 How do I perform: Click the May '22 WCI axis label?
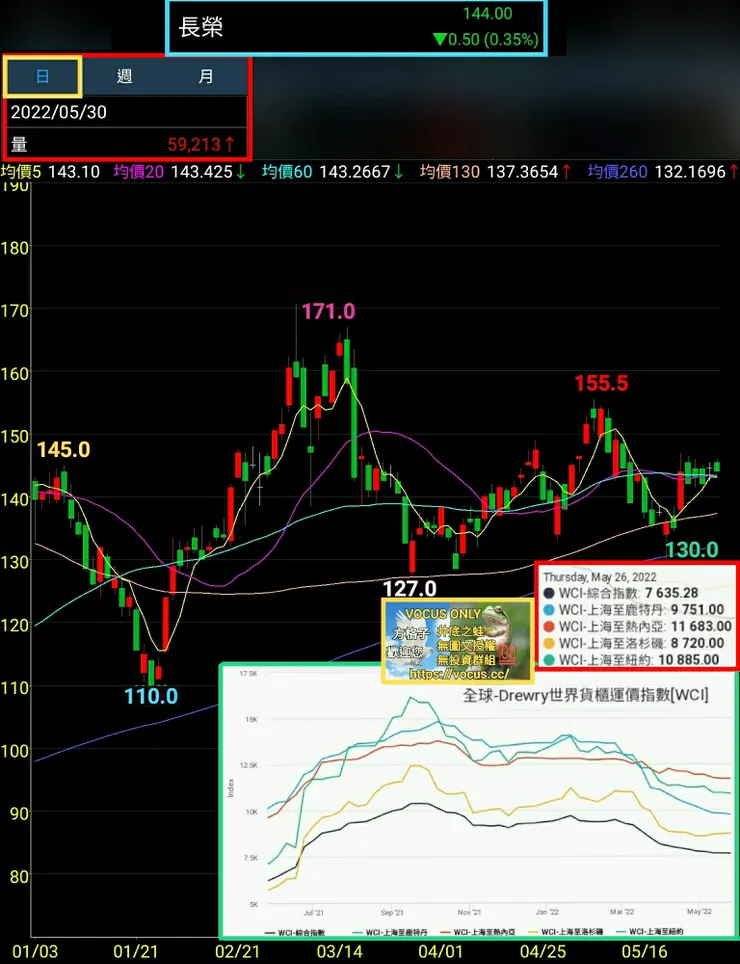(x=699, y=911)
